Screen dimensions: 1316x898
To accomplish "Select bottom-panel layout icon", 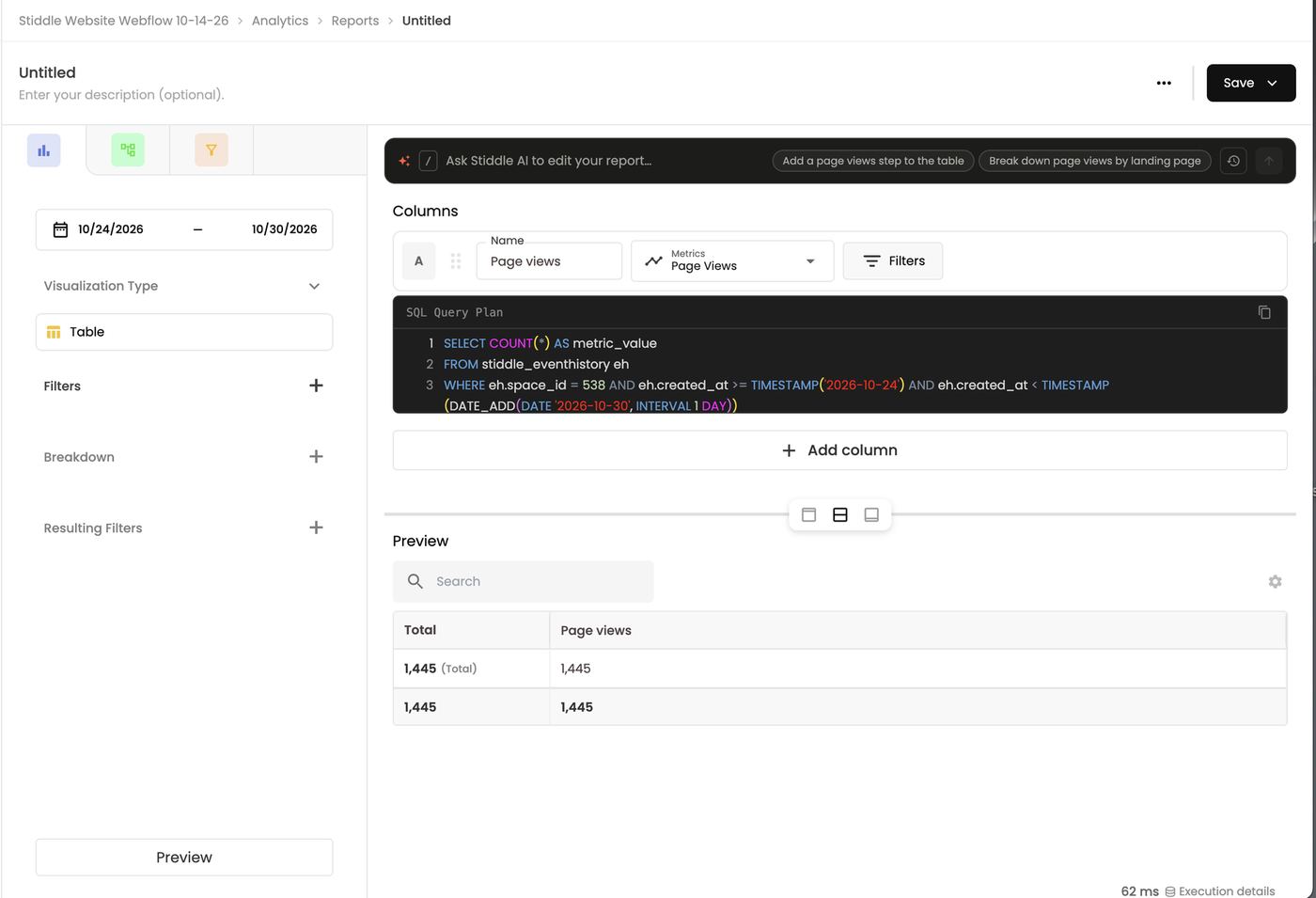I will coord(871,514).
